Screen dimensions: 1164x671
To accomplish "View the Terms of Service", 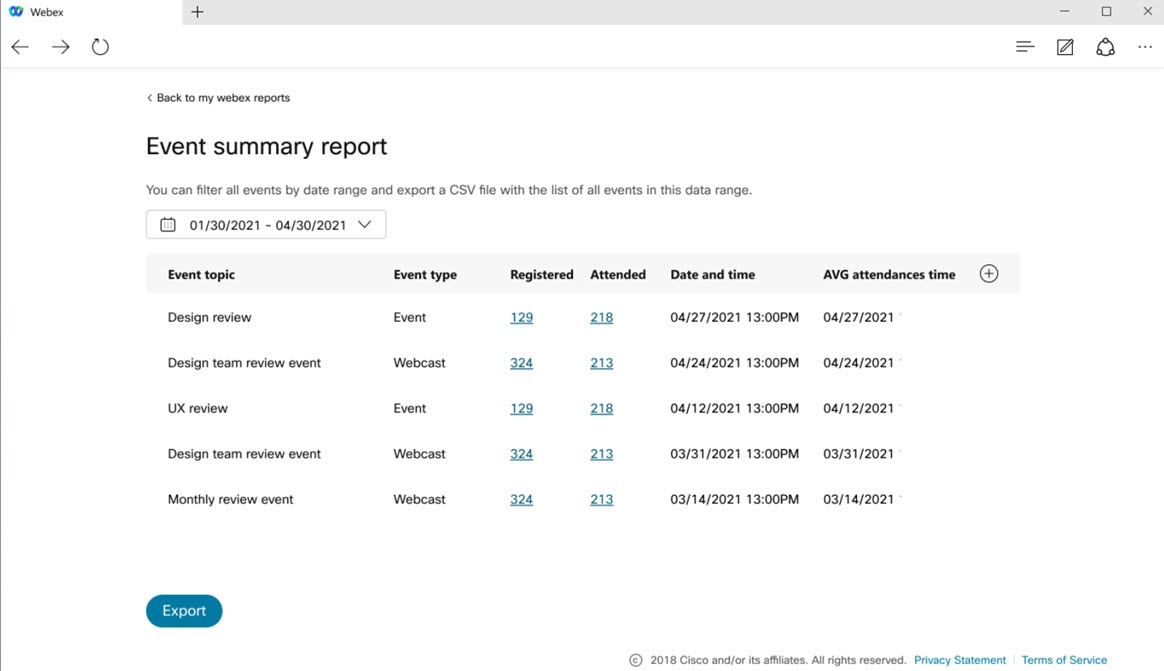I will click(1064, 659).
